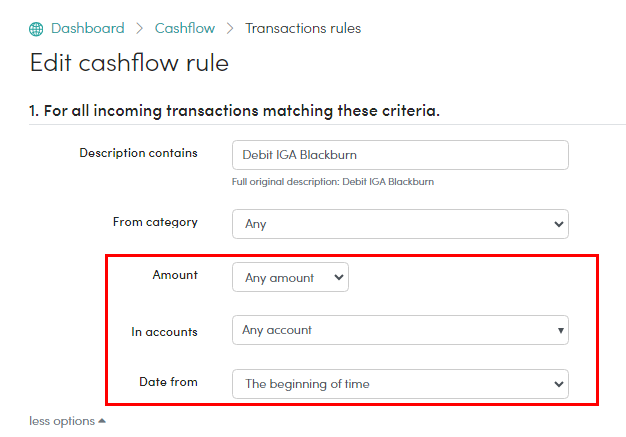This screenshot has width=626, height=437.
Task: Click the chevron arrow in Date from field
Action: pyautogui.click(x=559, y=384)
